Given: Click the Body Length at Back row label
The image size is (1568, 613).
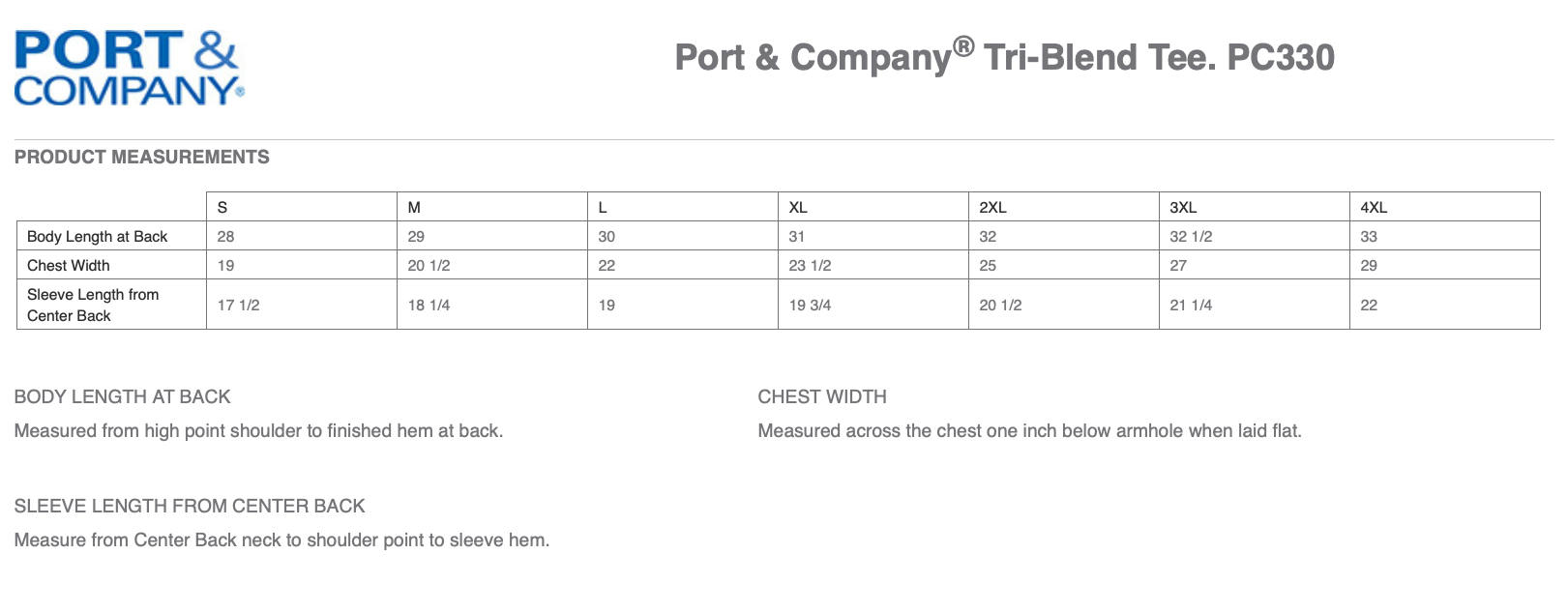Looking at the screenshot, I should tap(97, 236).
